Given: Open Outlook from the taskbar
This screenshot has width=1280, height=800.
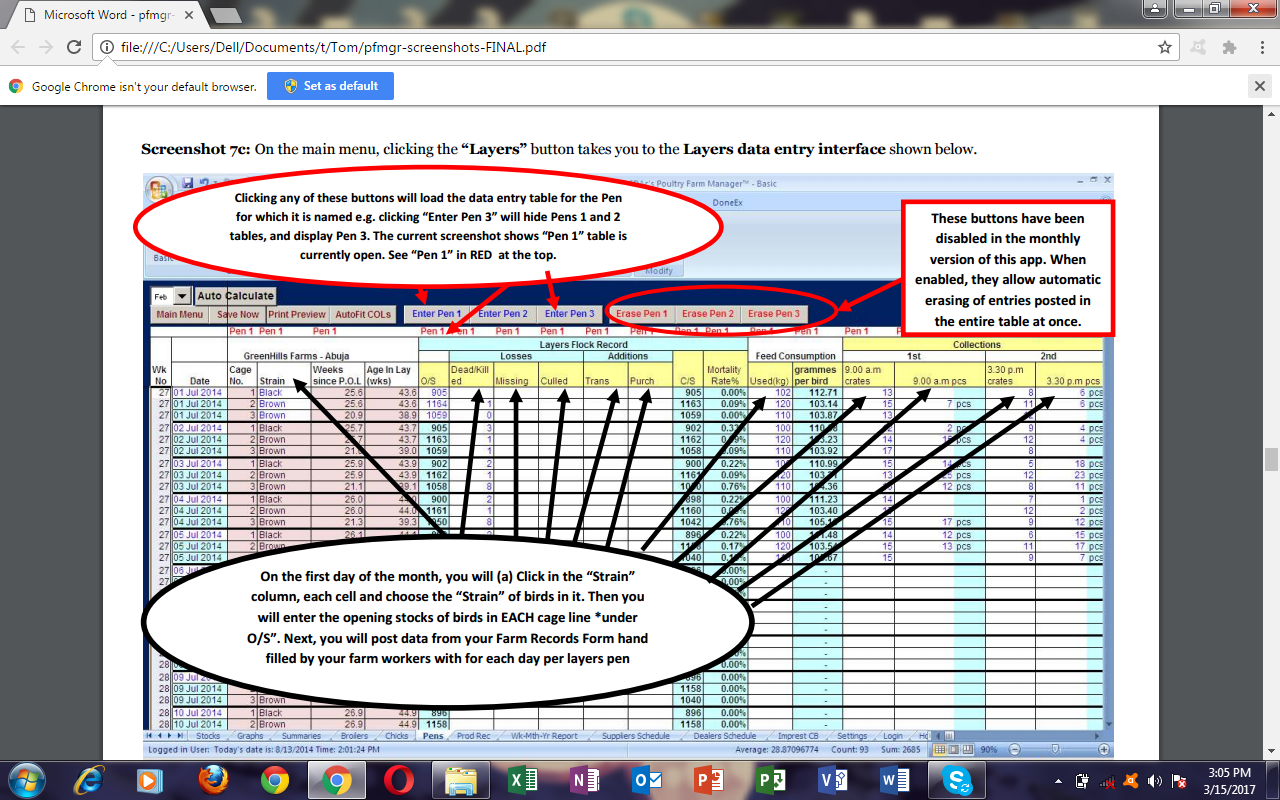Looking at the screenshot, I should (x=645, y=780).
